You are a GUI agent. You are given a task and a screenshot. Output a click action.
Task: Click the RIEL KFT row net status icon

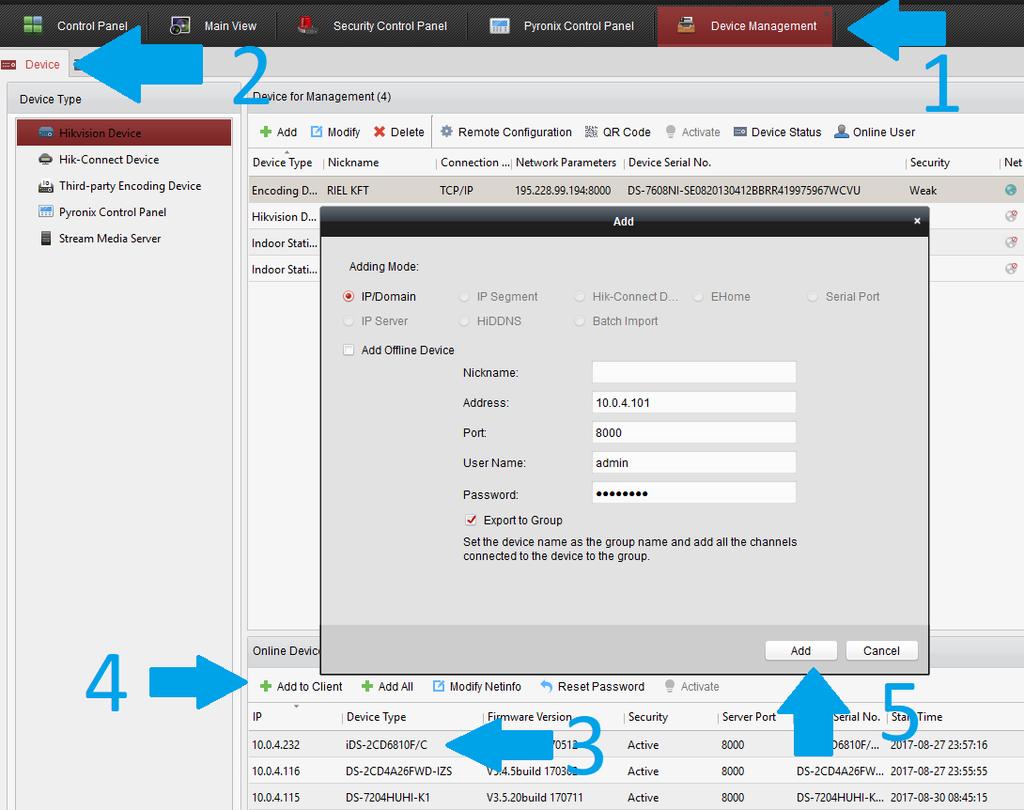coord(1011,190)
